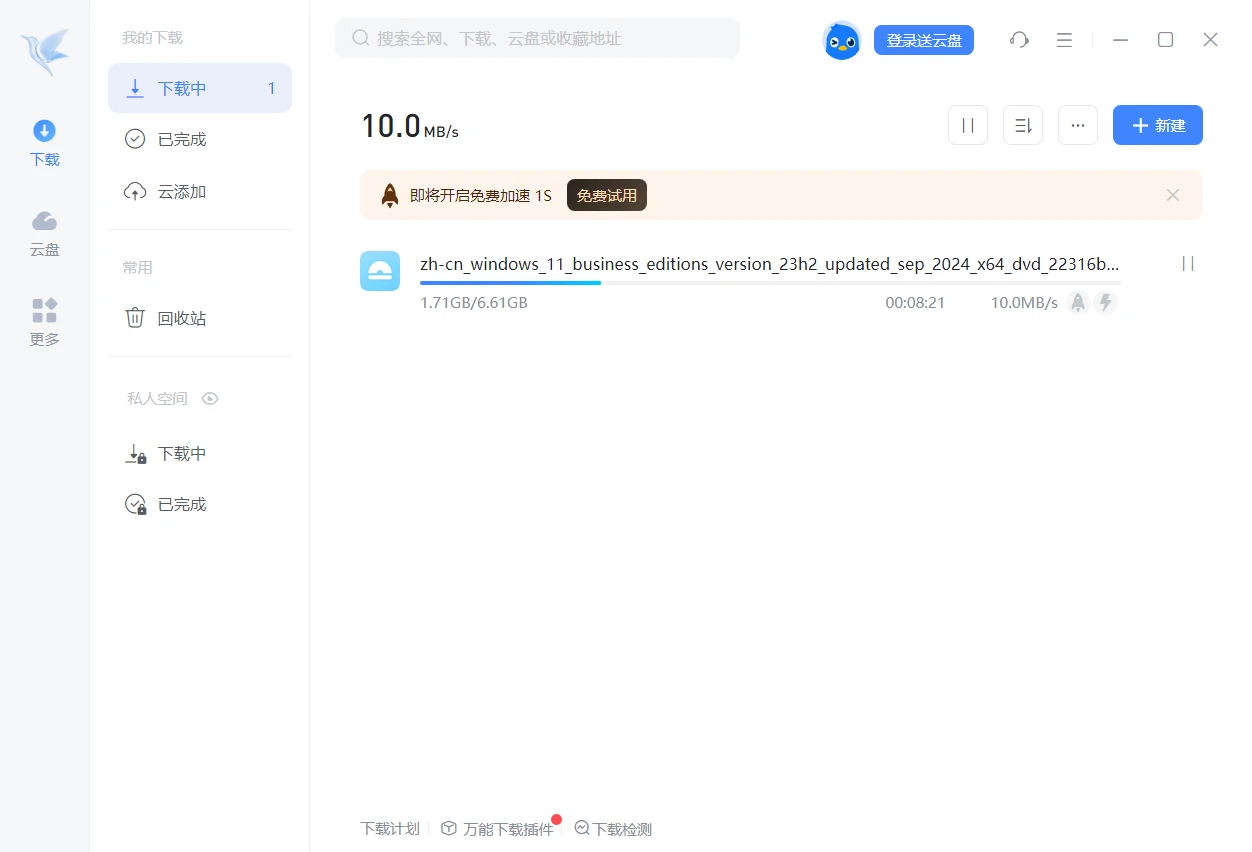This screenshot has height=852, width=1252.
Task: Open the hamburger main menu
Action: 1064,40
